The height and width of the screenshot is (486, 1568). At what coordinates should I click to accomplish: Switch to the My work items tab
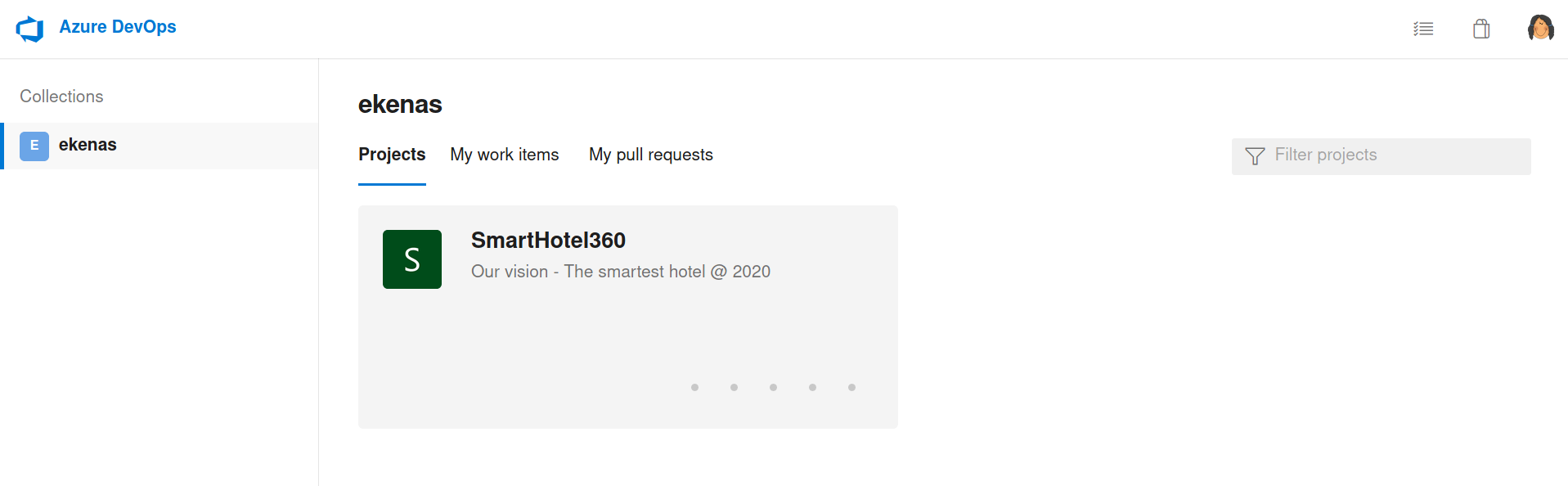pyautogui.click(x=505, y=155)
